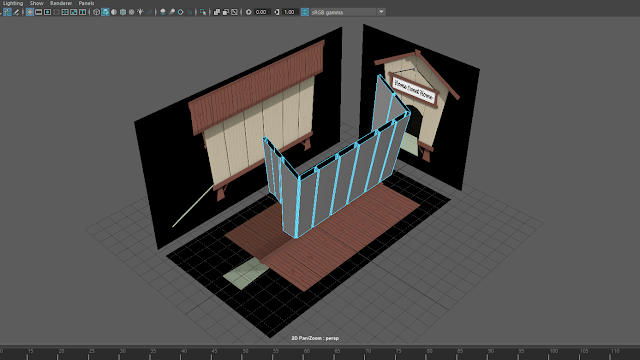Screen dimensions: 640x360
Task: Enable smooth shade all icon
Action: tap(105, 12)
